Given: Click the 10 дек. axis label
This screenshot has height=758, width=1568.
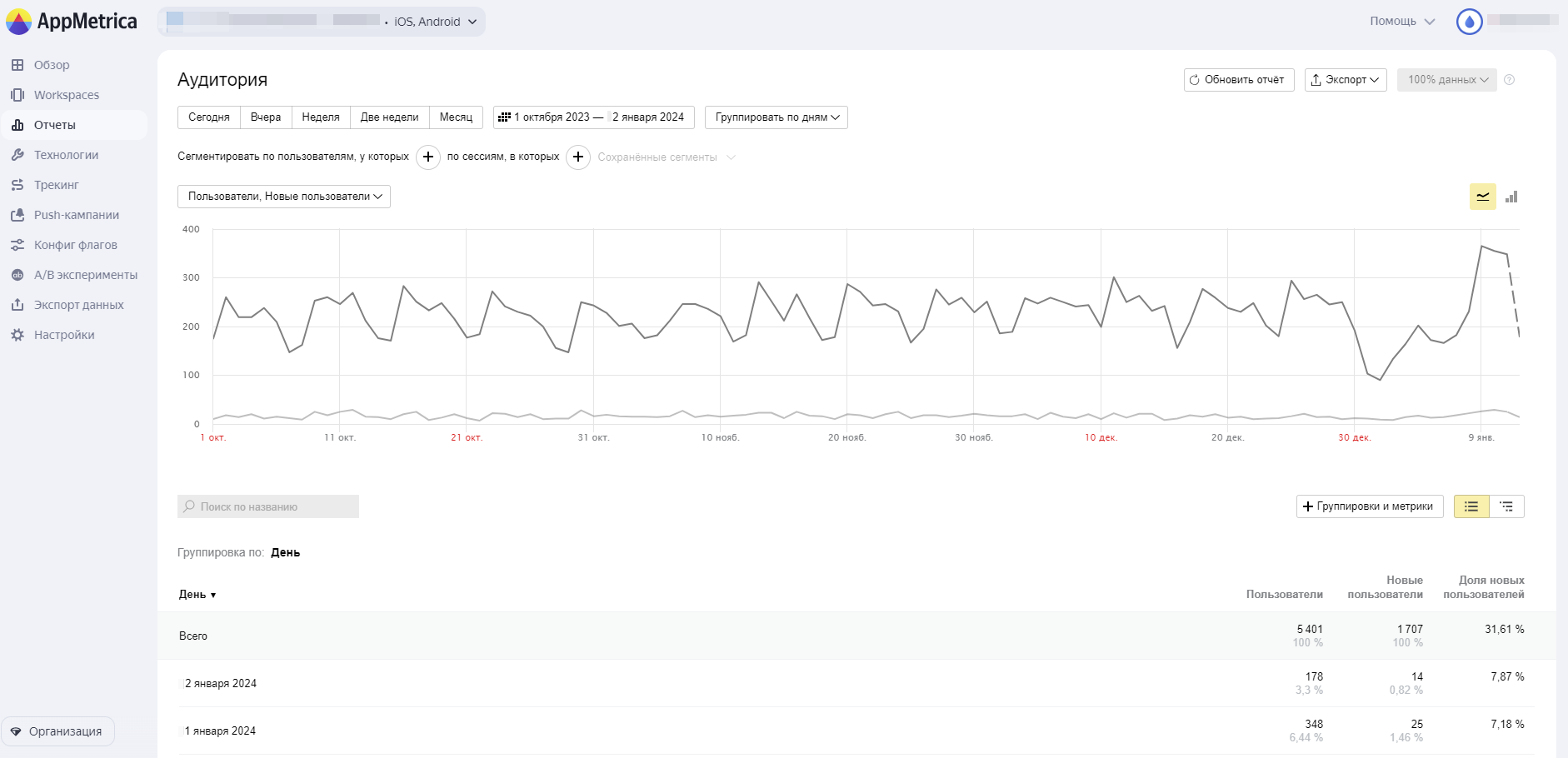Looking at the screenshot, I should click(x=1101, y=437).
